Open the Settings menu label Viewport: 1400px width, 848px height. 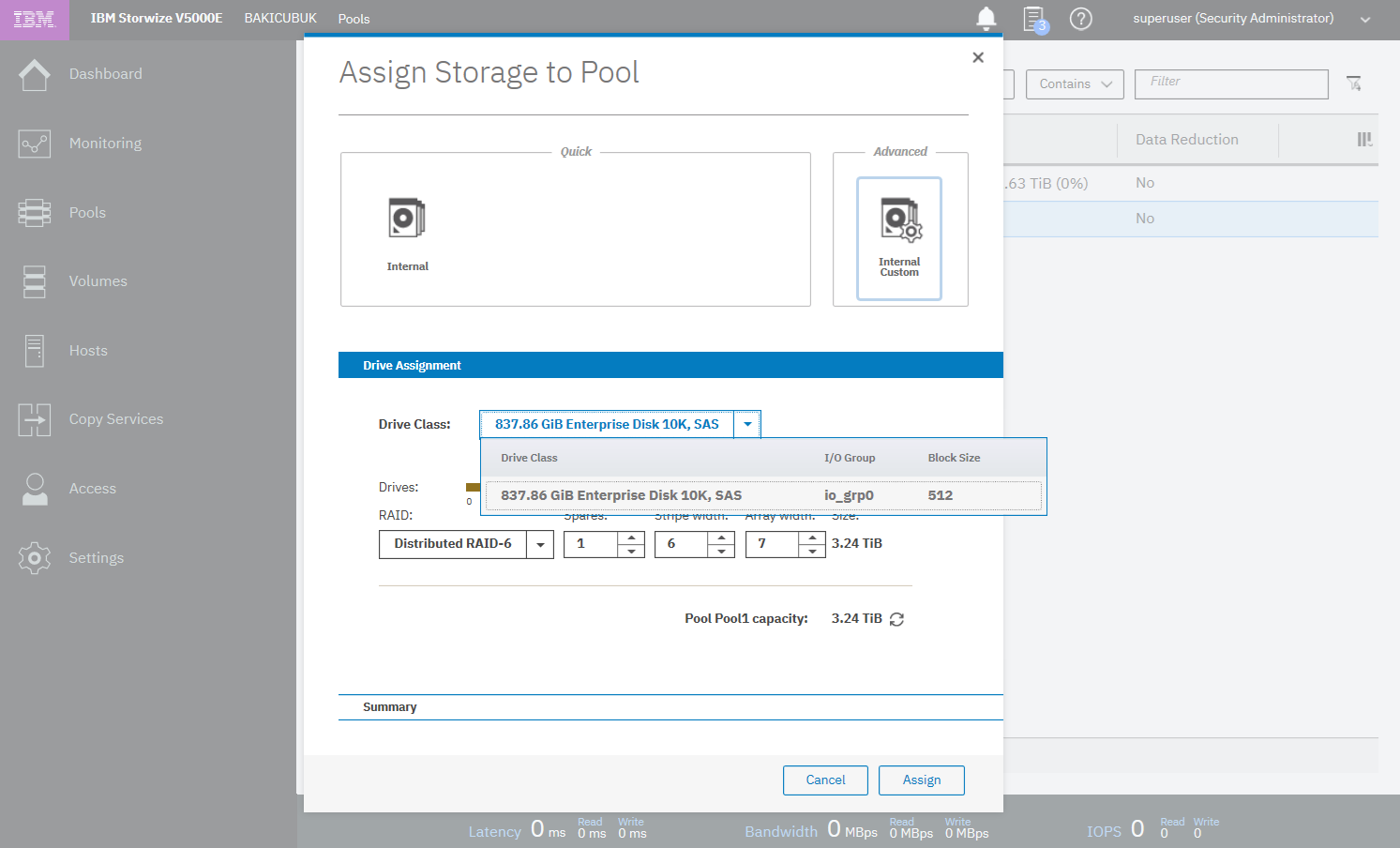point(96,558)
